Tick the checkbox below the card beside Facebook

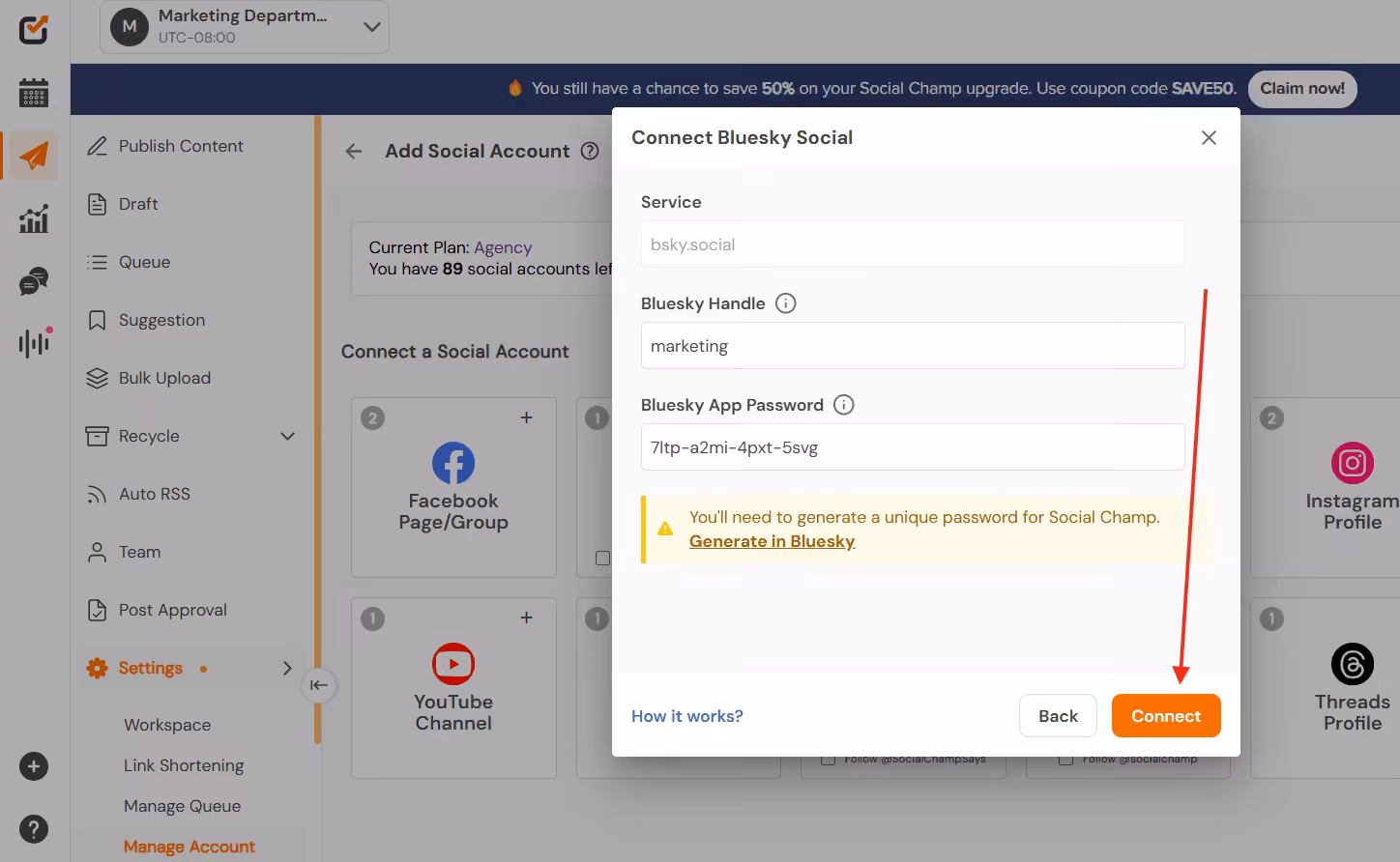[x=602, y=559]
